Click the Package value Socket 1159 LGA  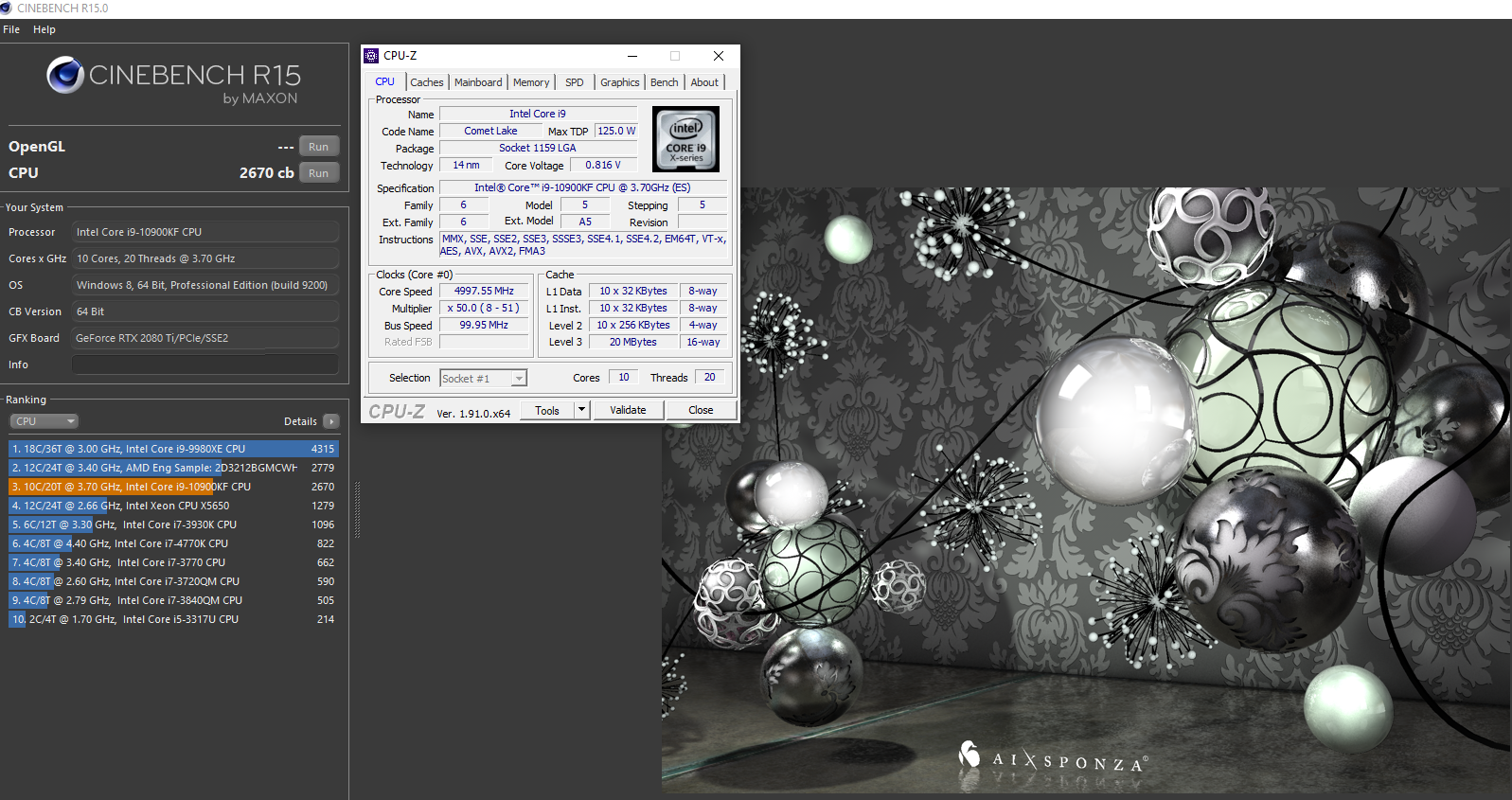tap(538, 149)
